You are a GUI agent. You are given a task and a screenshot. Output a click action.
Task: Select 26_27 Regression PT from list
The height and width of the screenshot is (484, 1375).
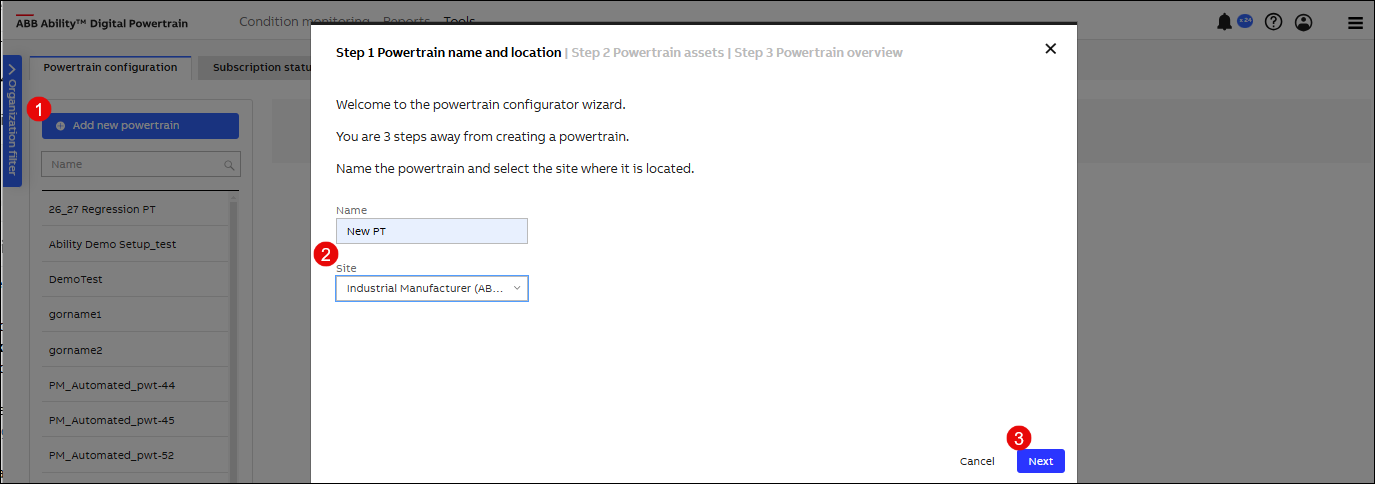(102, 210)
